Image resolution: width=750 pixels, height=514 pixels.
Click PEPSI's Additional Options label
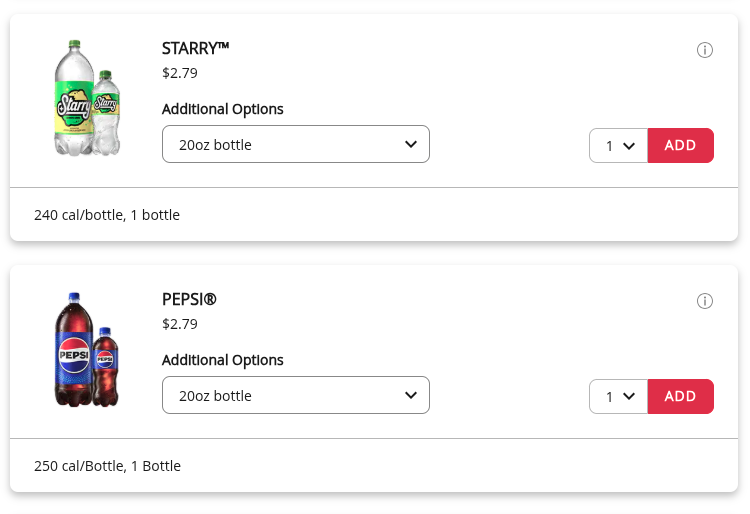click(x=223, y=360)
